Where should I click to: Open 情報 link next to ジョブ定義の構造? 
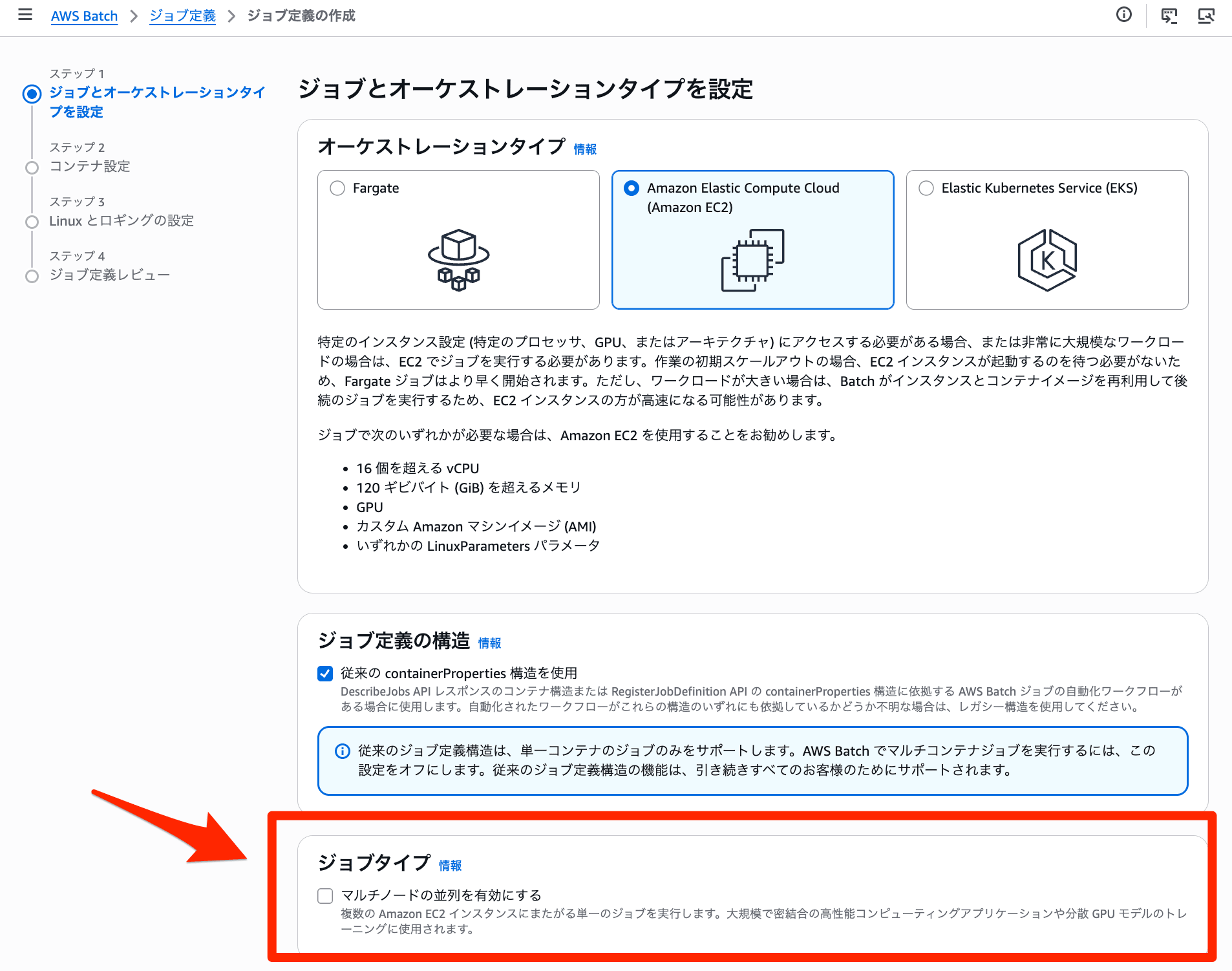(x=489, y=643)
